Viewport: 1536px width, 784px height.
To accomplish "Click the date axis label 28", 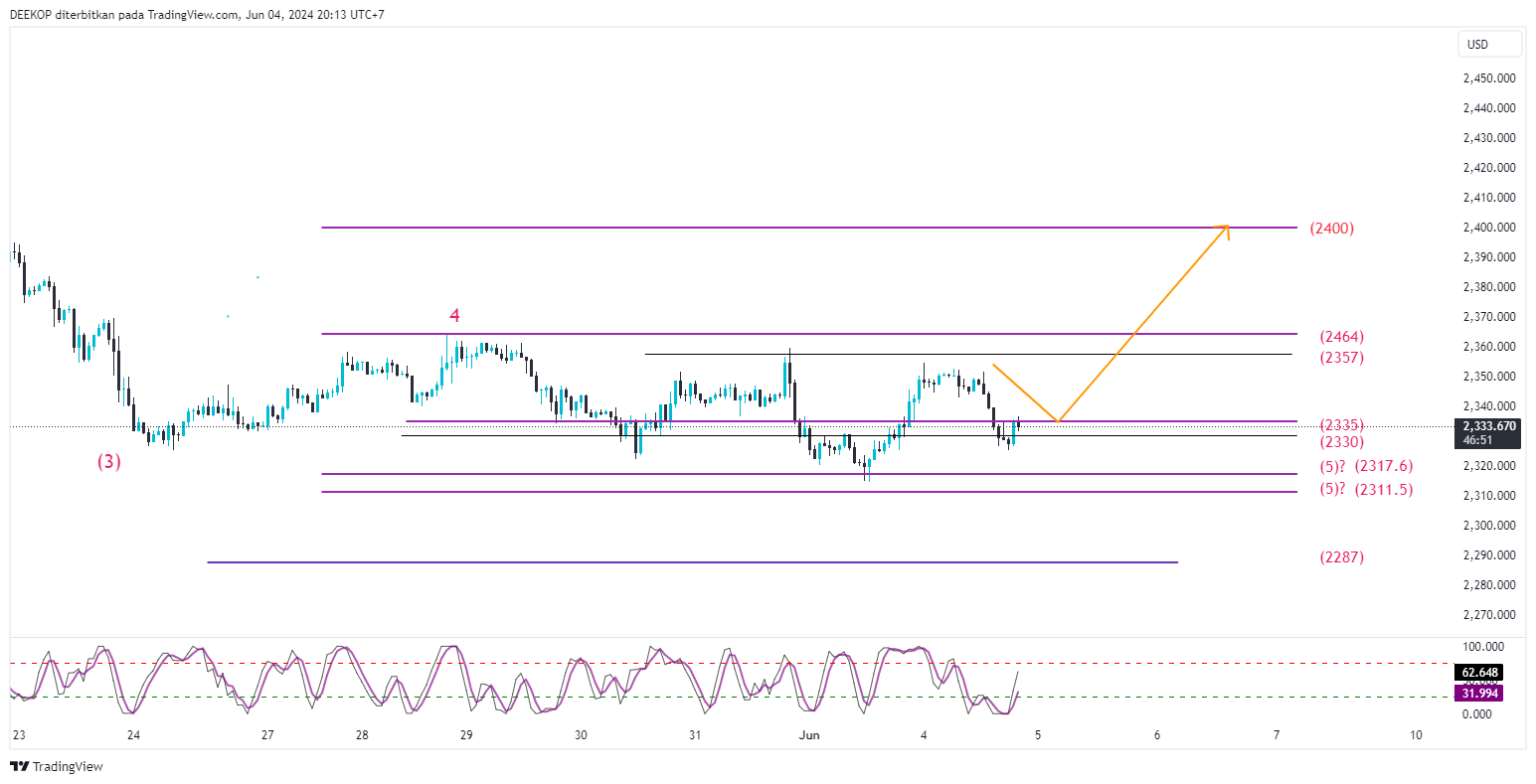I will point(362,736).
